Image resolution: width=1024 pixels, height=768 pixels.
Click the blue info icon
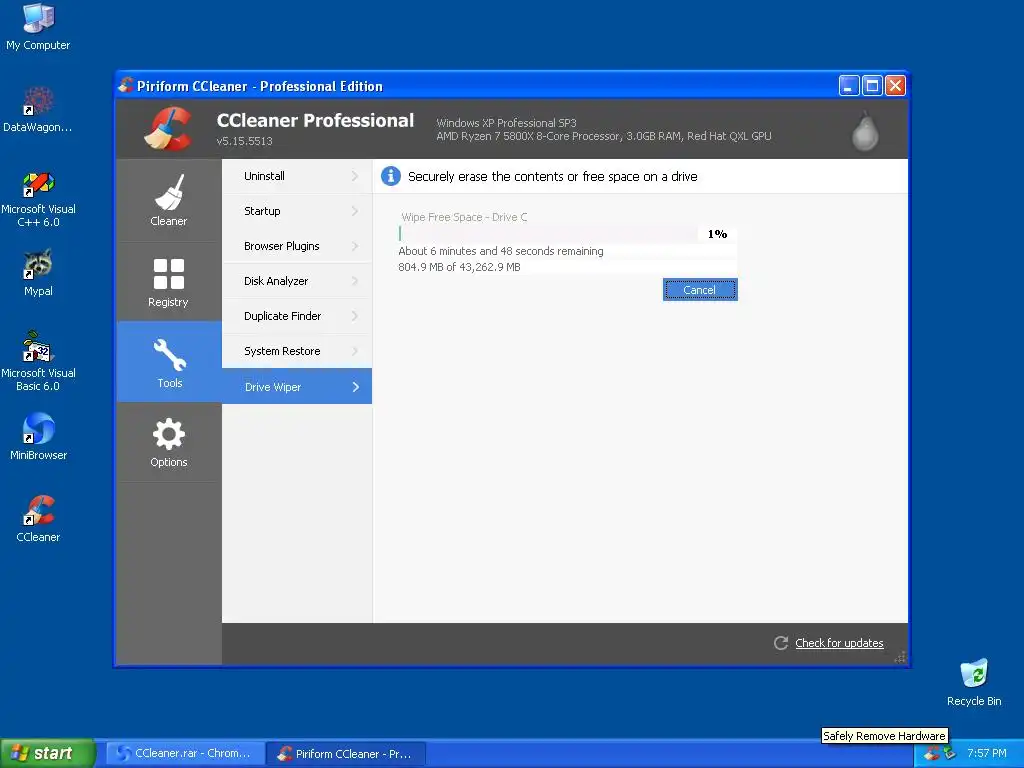[391, 176]
